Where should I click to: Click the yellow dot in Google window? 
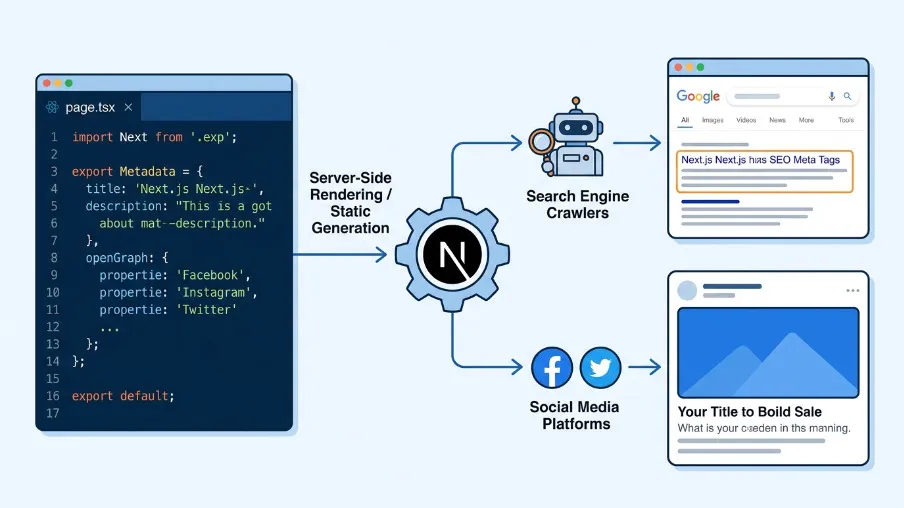click(x=689, y=67)
